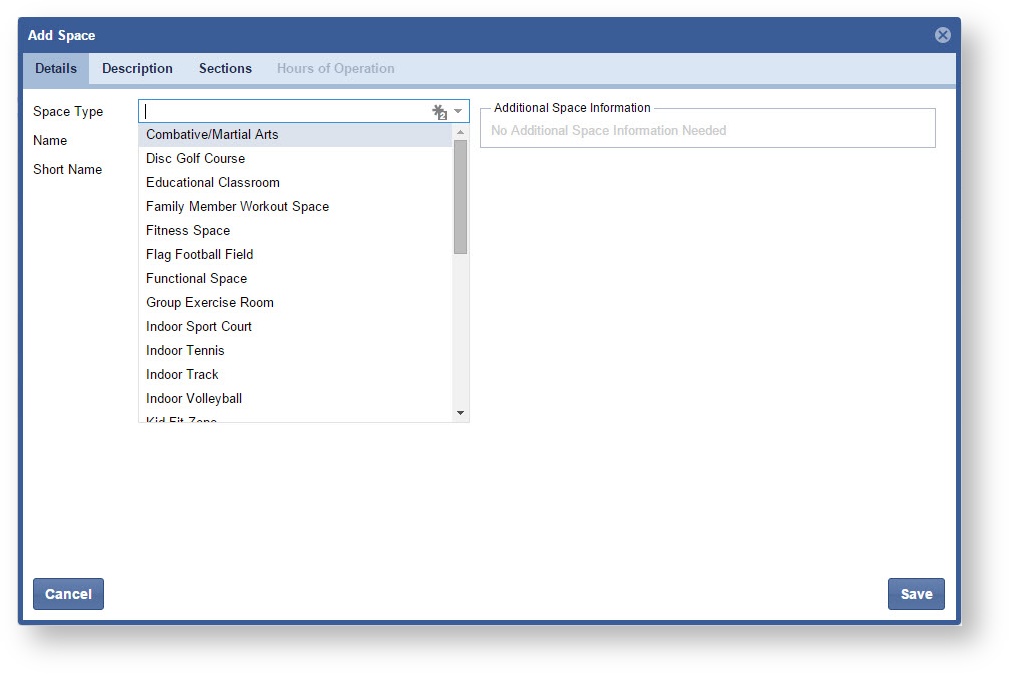1010x674 pixels.
Task: Pick Educational Classroom space type
Action: 213,182
